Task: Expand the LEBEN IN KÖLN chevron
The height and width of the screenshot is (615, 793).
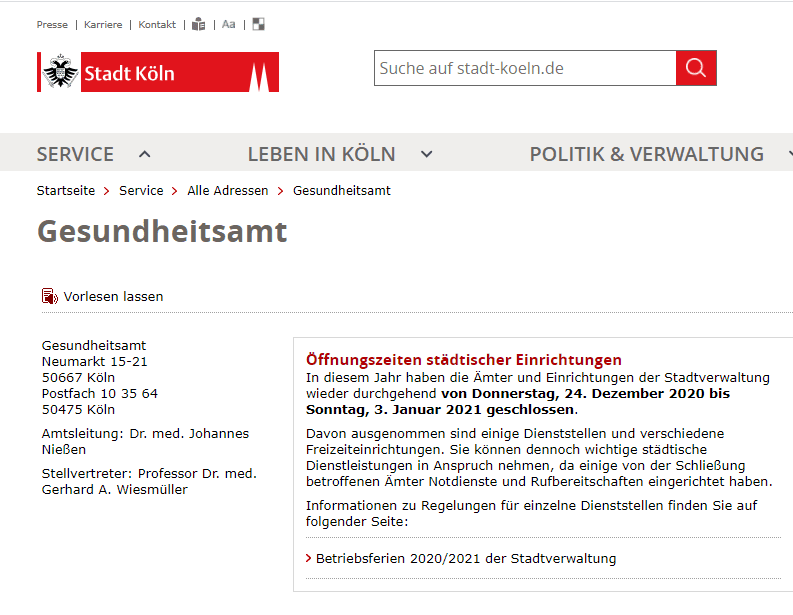Action: click(x=427, y=154)
